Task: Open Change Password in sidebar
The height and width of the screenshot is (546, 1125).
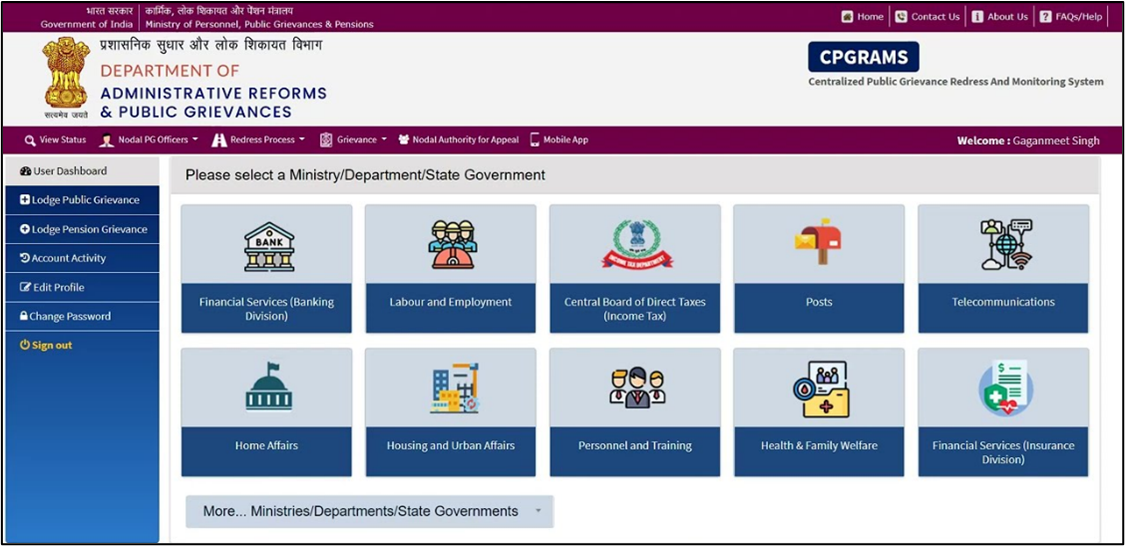Action: 83,316
